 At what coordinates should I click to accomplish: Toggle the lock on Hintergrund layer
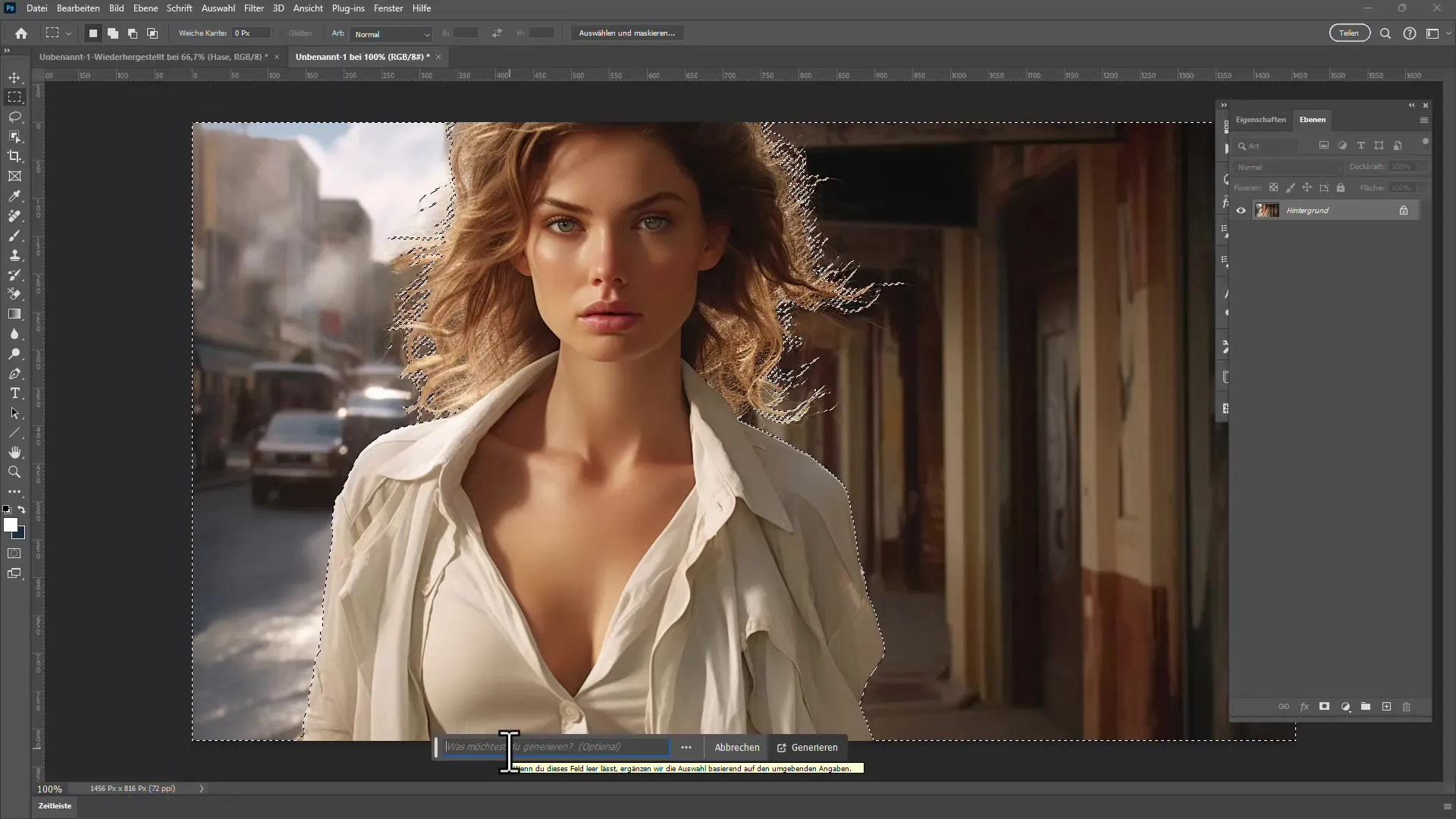coord(1404,211)
